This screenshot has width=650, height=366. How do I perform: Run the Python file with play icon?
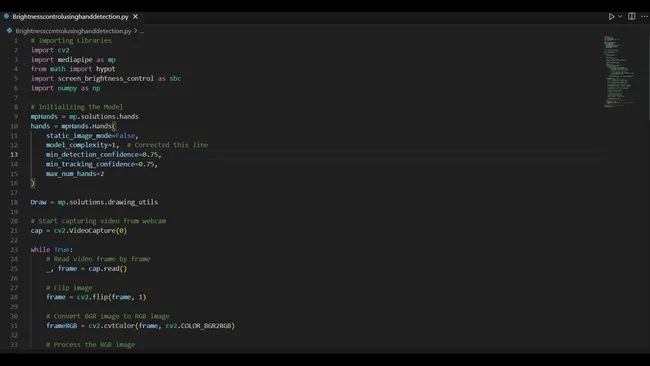[611, 17]
